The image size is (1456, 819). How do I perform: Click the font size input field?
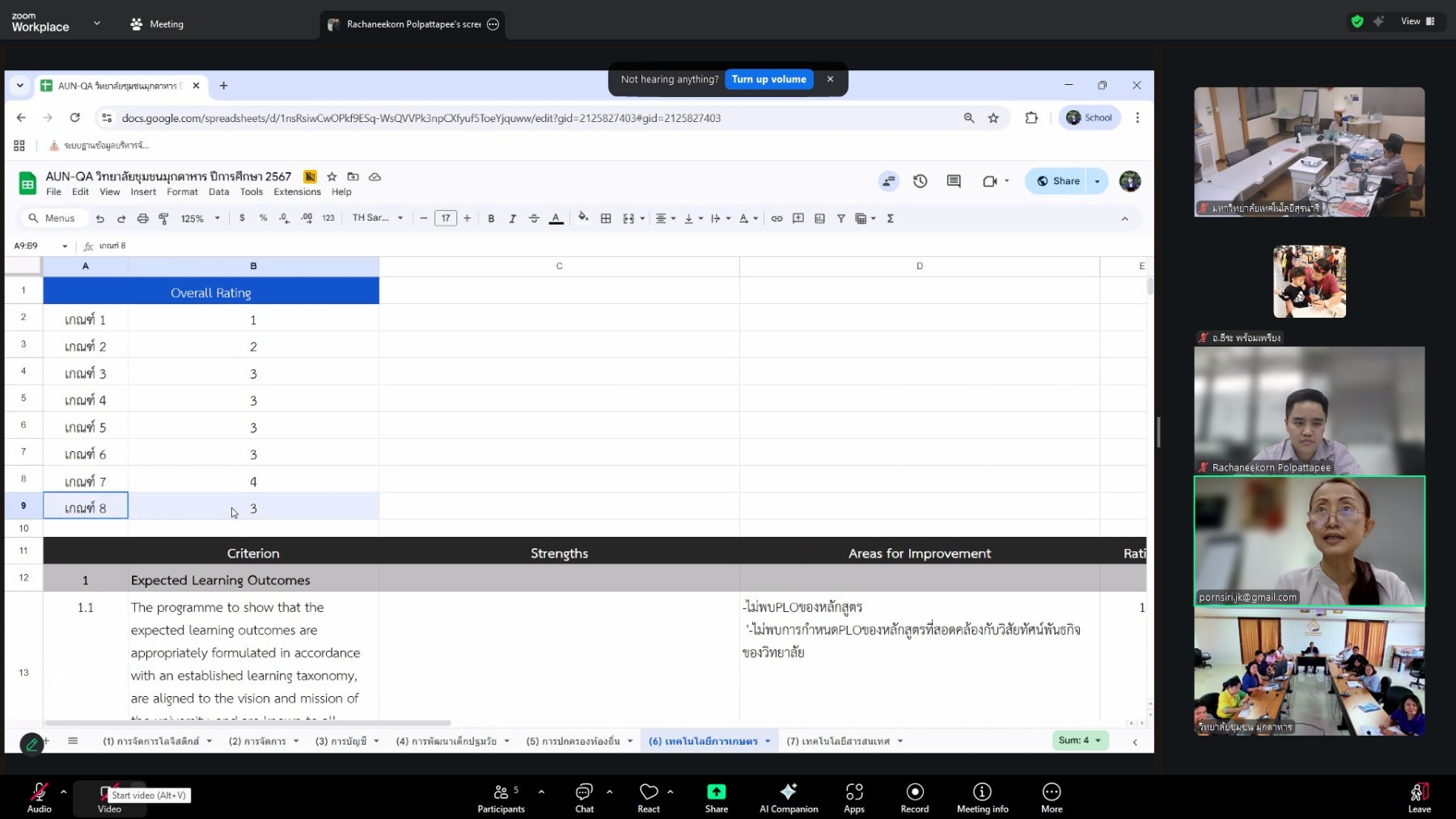tap(446, 218)
